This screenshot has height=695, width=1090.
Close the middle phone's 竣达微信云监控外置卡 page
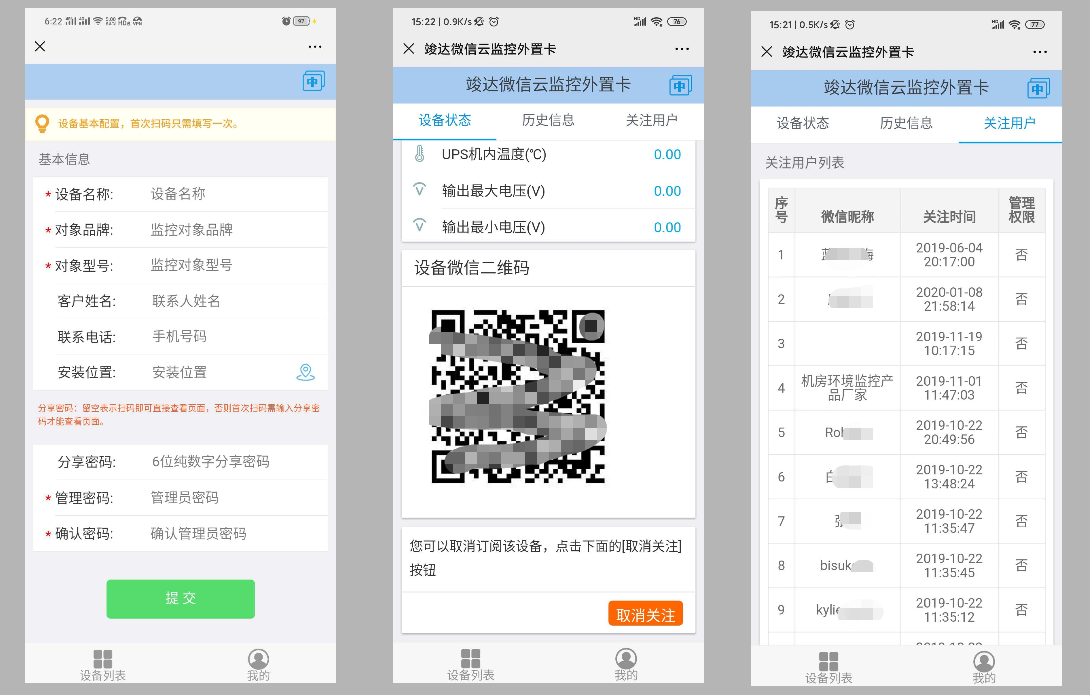click(x=409, y=49)
